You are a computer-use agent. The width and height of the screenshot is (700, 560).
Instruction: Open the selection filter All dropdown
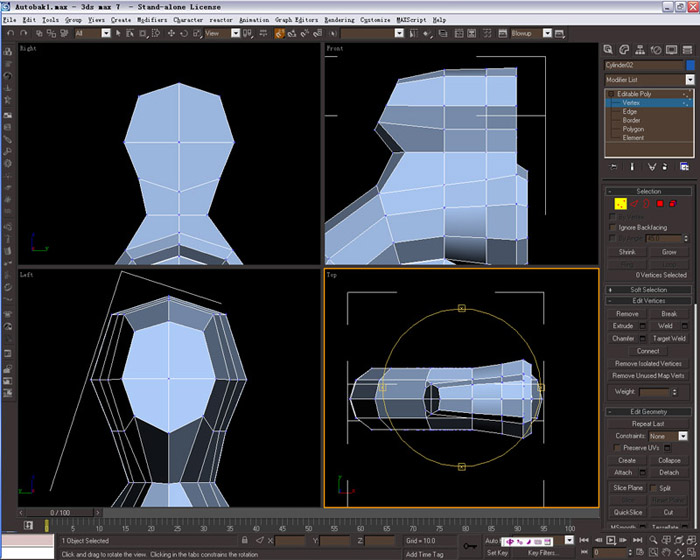106,33
